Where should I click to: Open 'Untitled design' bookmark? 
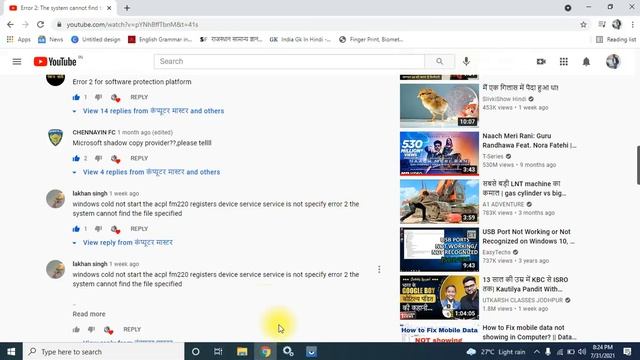[x=96, y=40]
